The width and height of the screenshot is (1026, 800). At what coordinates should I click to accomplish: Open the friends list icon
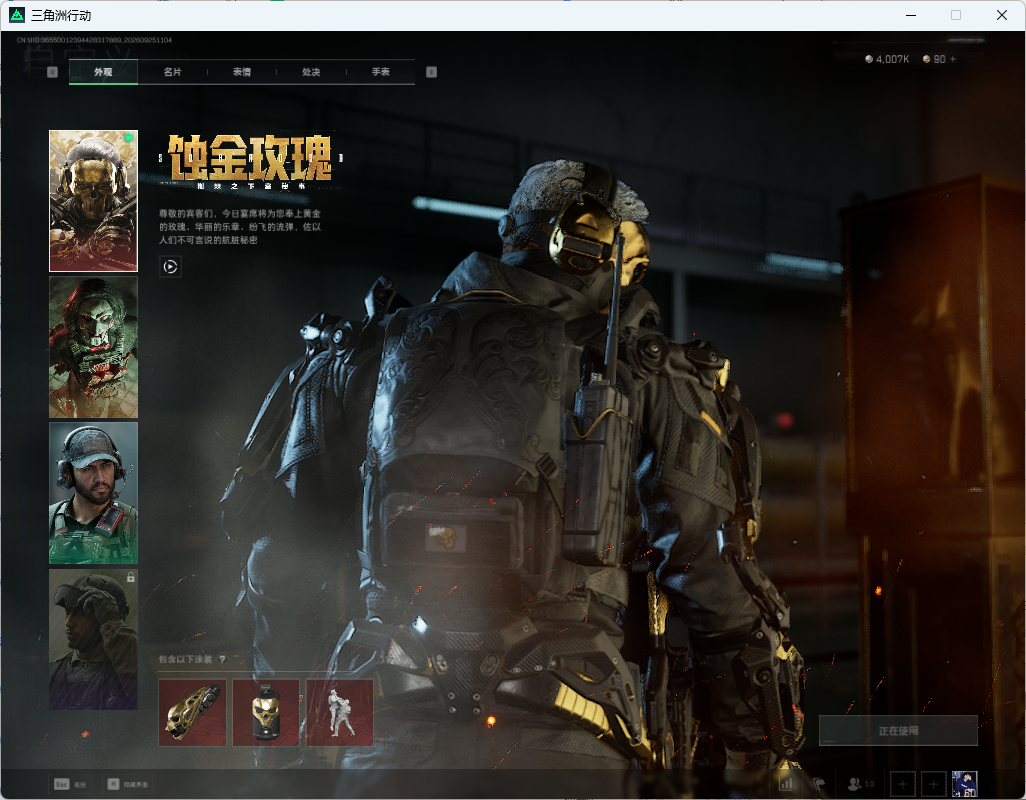pos(860,783)
